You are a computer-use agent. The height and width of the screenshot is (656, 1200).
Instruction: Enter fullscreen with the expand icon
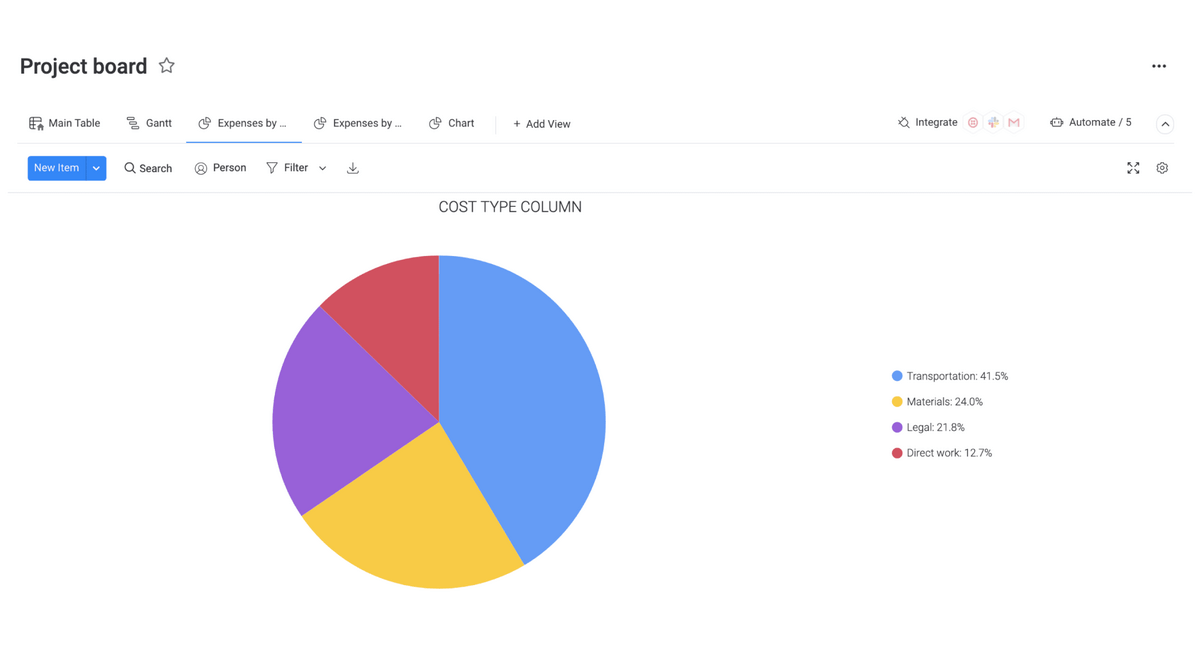(x=1133, y=168)
